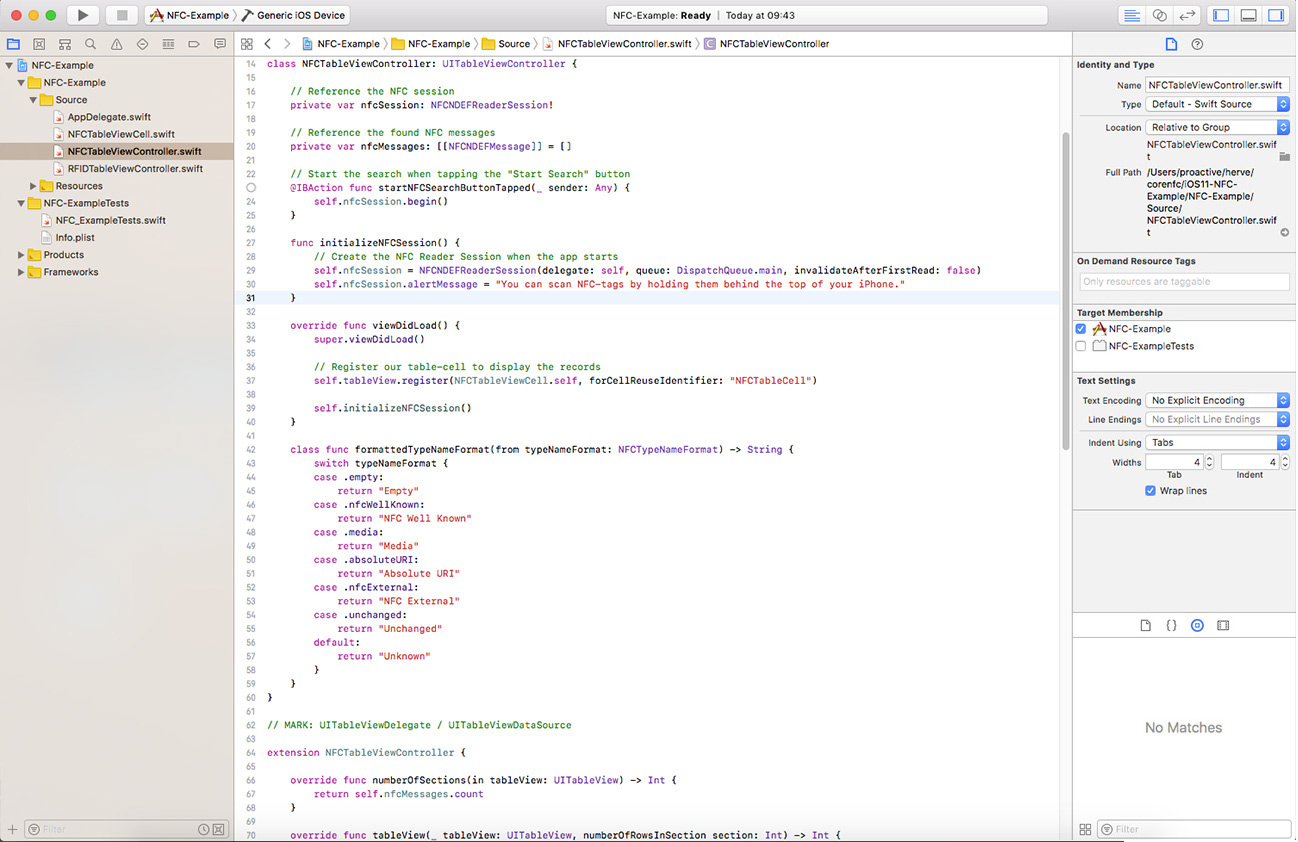Viewport: 1298px width, 842px height.
Task: Open the related items grid menu
Action: point(247,44)
